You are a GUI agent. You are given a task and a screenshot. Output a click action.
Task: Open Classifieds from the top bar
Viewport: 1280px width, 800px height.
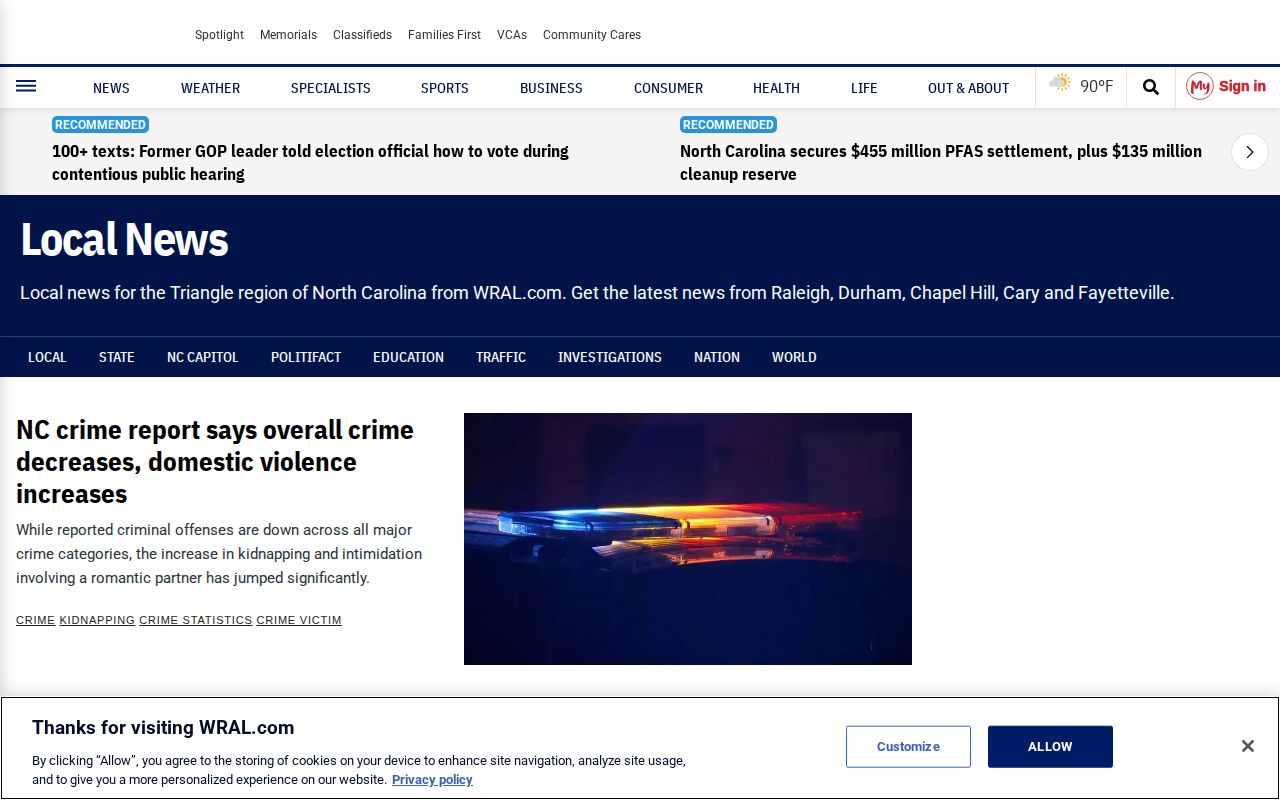(x=362, y=35)
